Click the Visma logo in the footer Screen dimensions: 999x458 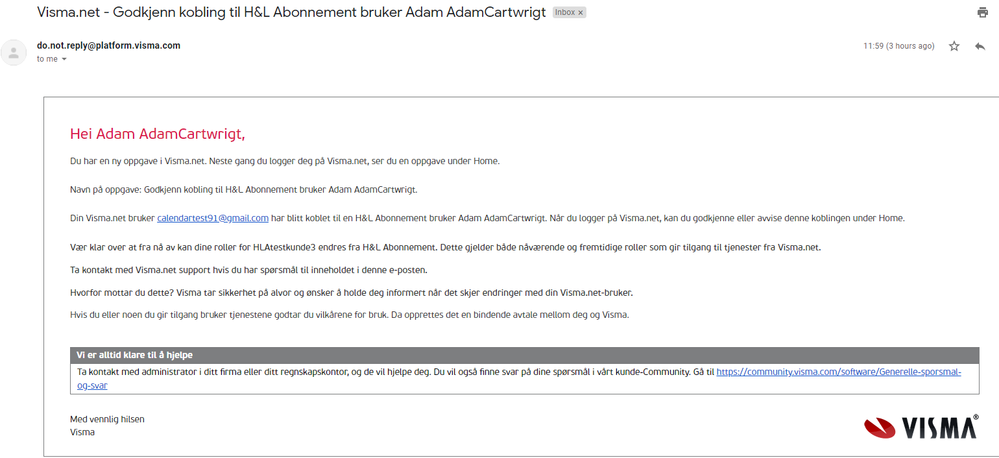coord(921,427)
